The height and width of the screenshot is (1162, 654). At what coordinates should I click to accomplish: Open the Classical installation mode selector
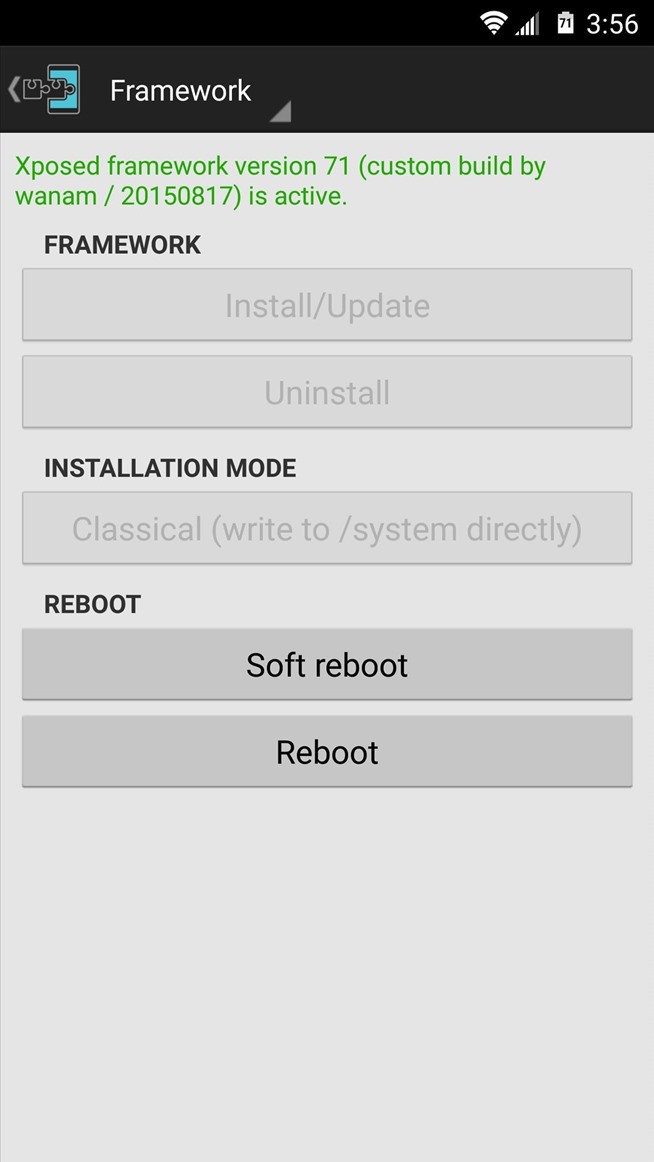tap(327, 528)
